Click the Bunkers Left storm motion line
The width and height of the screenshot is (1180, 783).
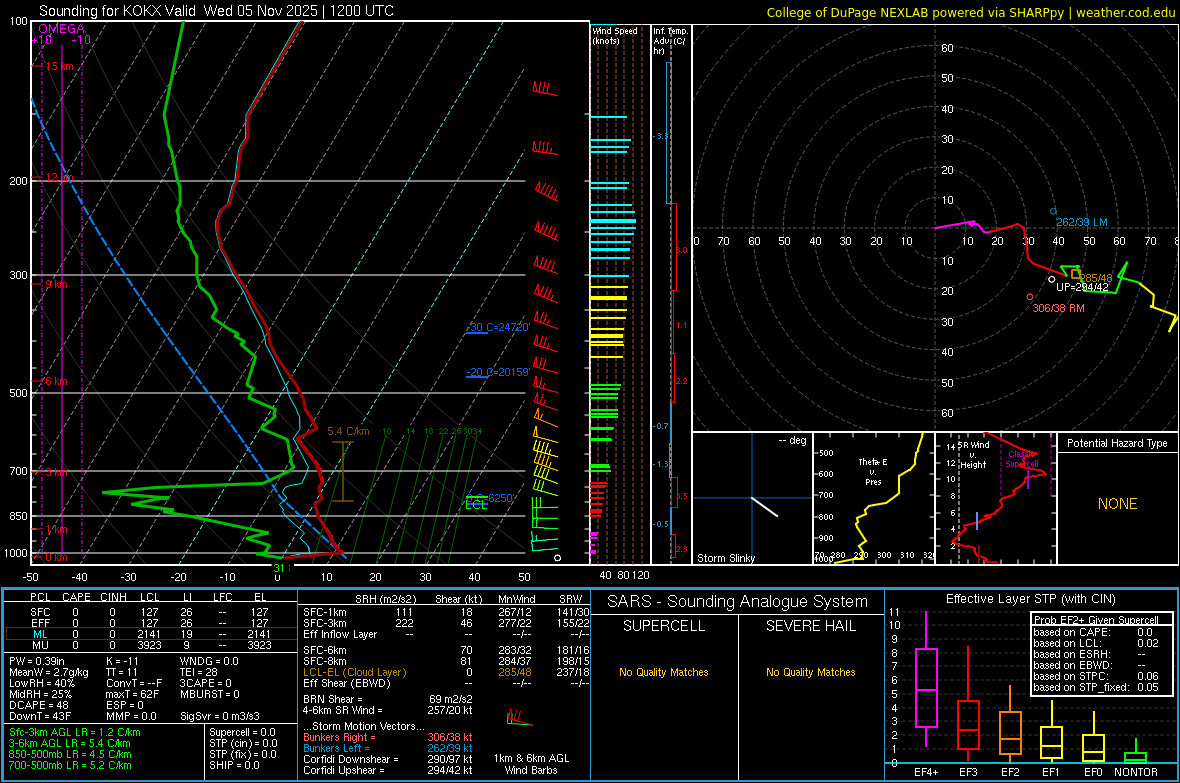pos(388,748)
